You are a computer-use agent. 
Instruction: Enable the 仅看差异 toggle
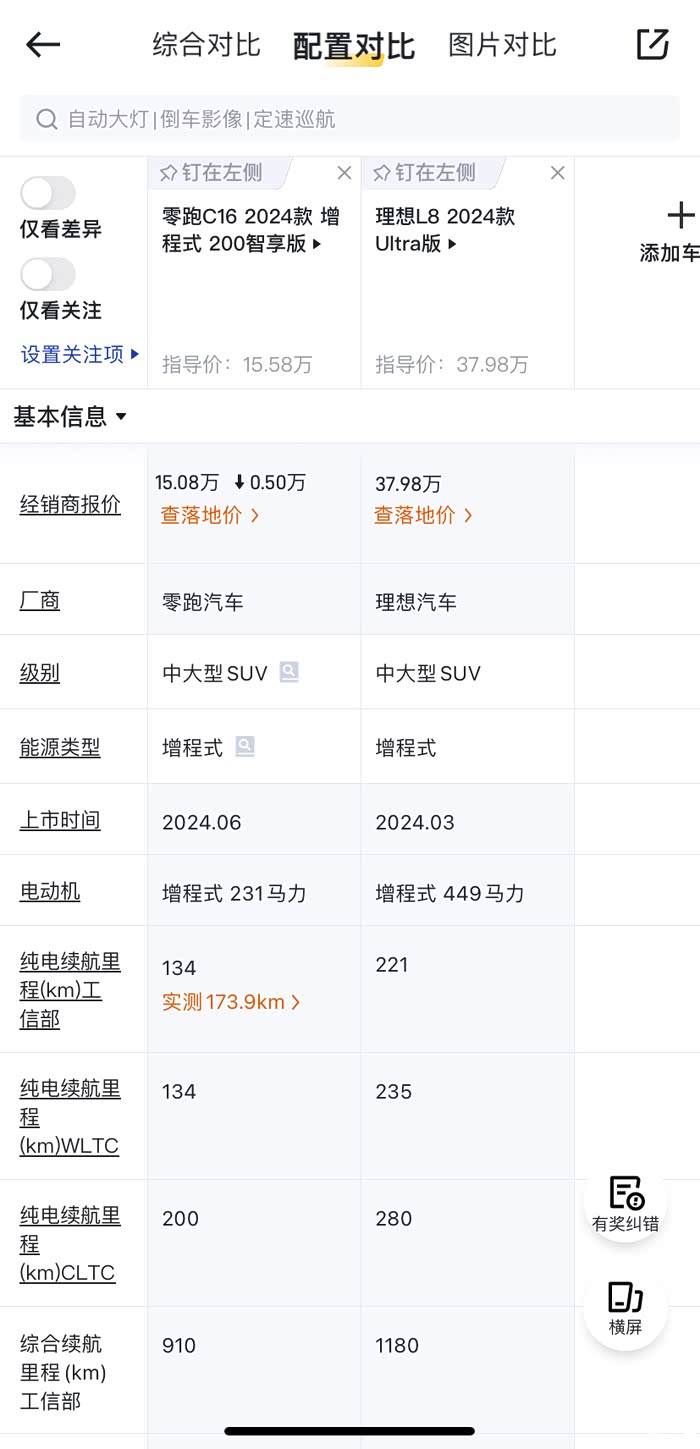pos(48,193)
